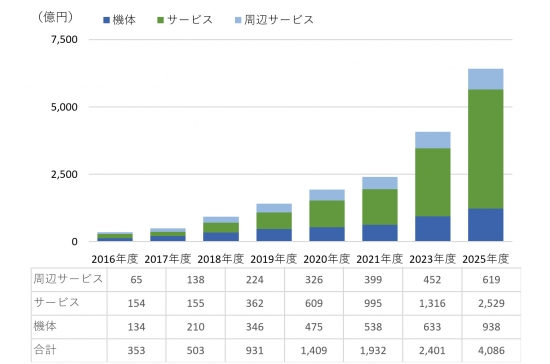The image size is (550, 364).
Task: Click the dark blue segment of the 2023年度 bar
Action: [x=432, y=229]
